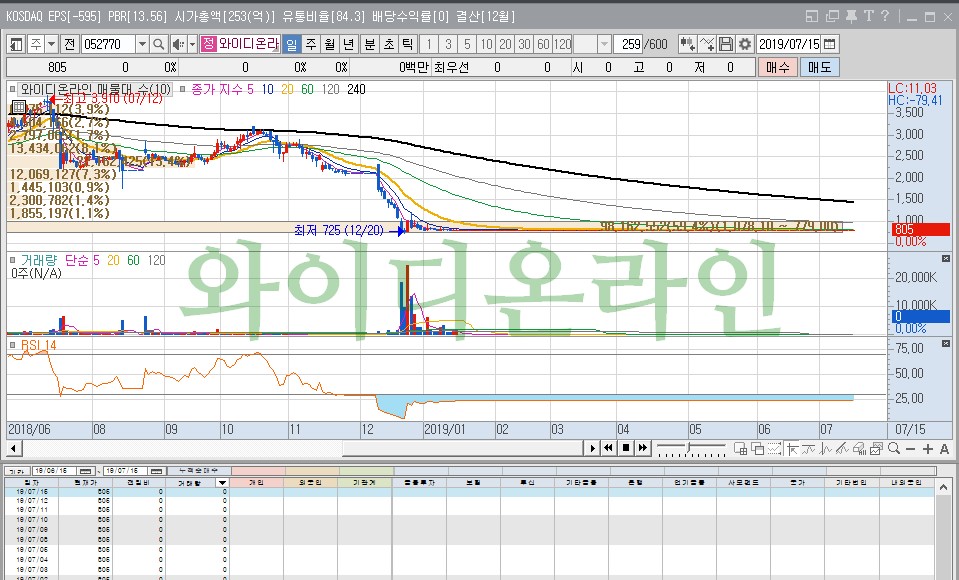Toggle the left side panel icon
This screenshot has width=959, height=580.
[x=16, y=44]
